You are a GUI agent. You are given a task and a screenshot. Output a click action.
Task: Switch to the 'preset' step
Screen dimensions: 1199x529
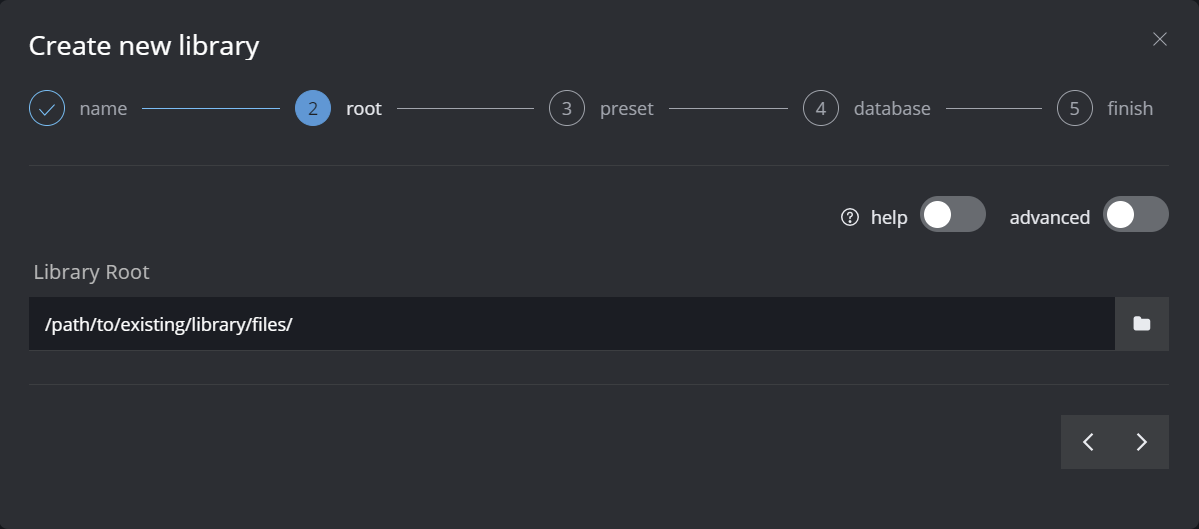tap(627, 108)
